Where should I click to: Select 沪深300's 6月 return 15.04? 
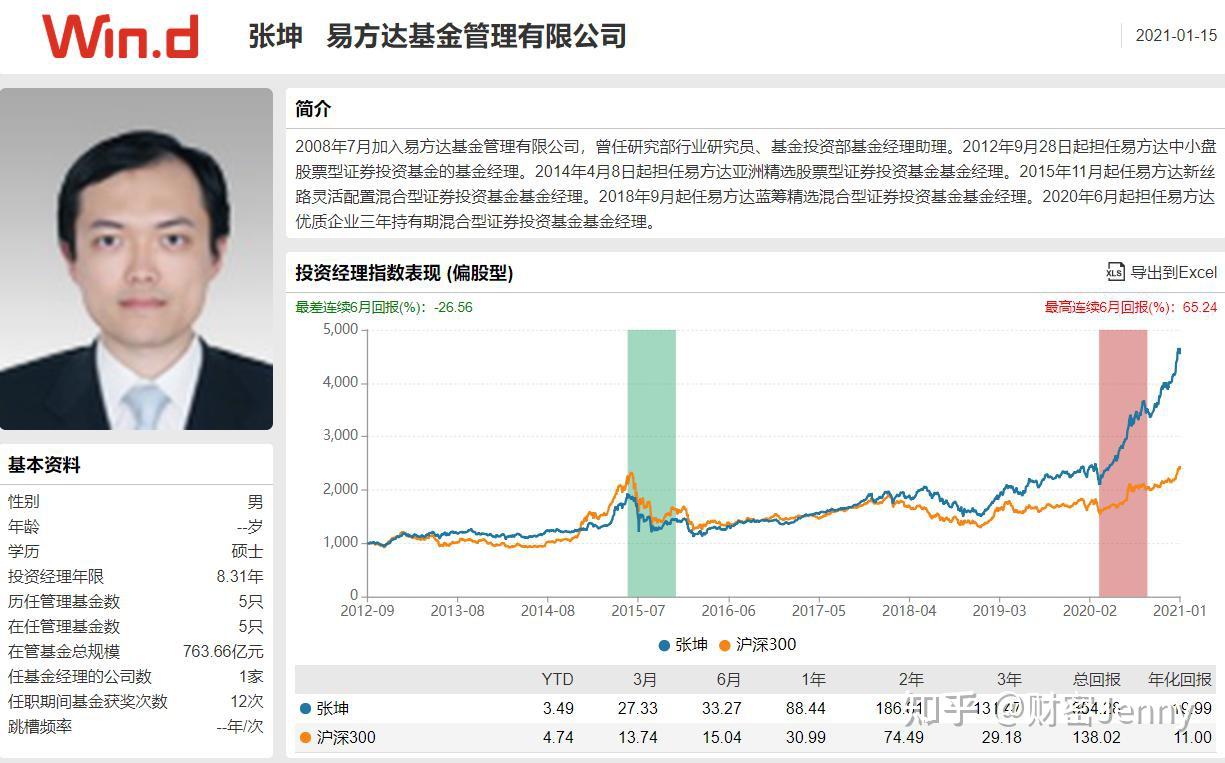(722, 738)
